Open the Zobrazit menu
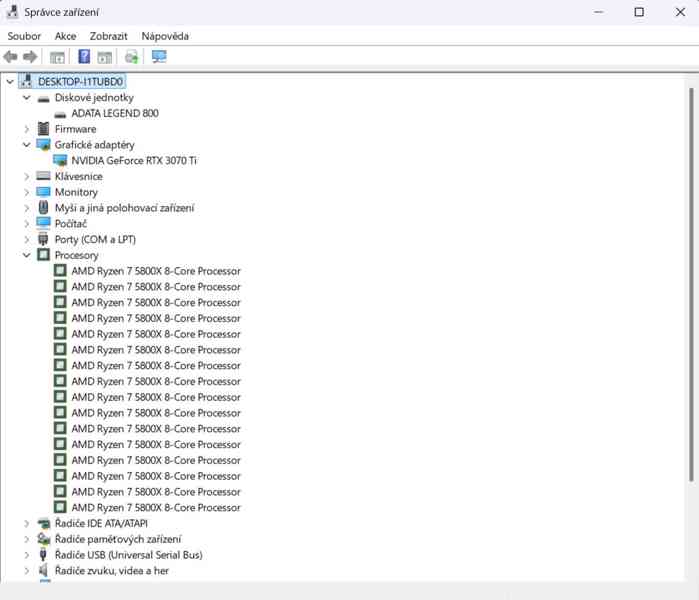699x600 pixels. click(108, 36)
